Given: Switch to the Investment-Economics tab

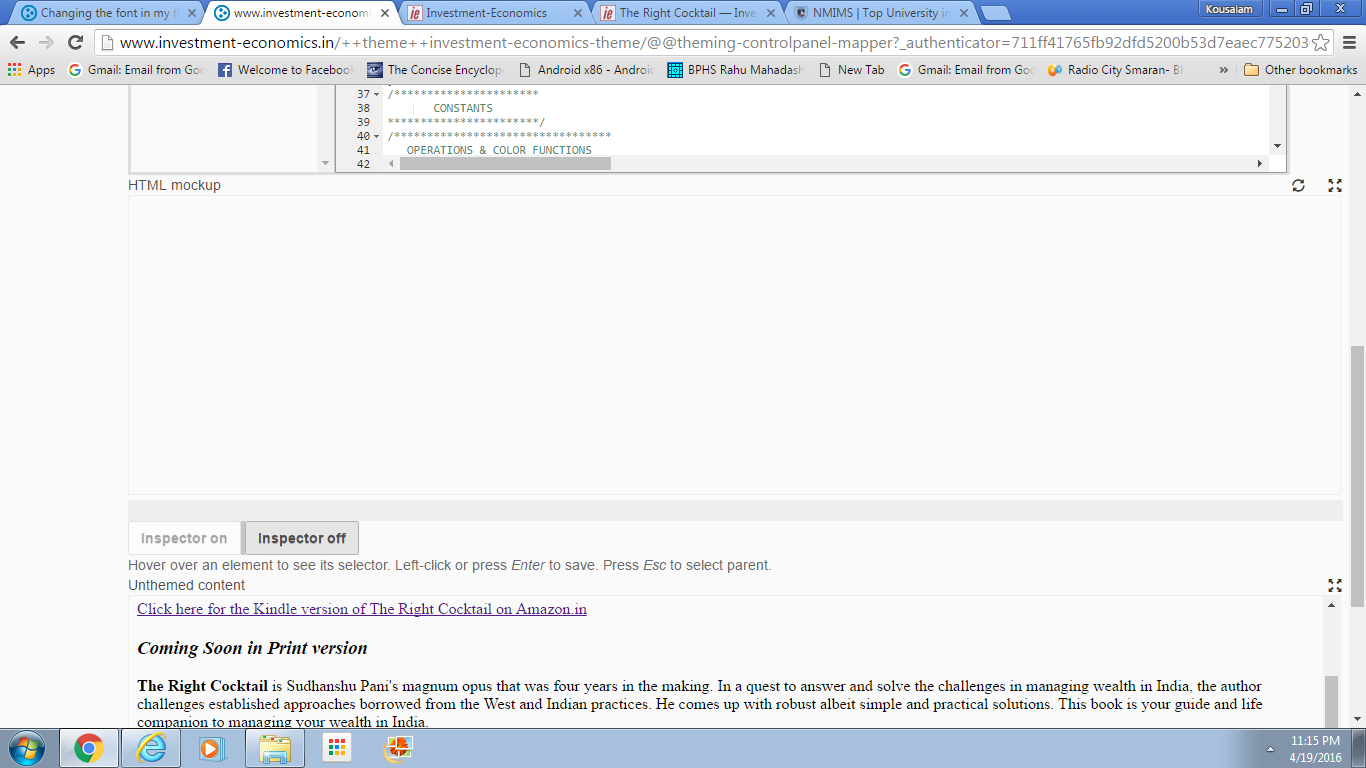Looking at the screenshot, I should [x=495, y=13].
